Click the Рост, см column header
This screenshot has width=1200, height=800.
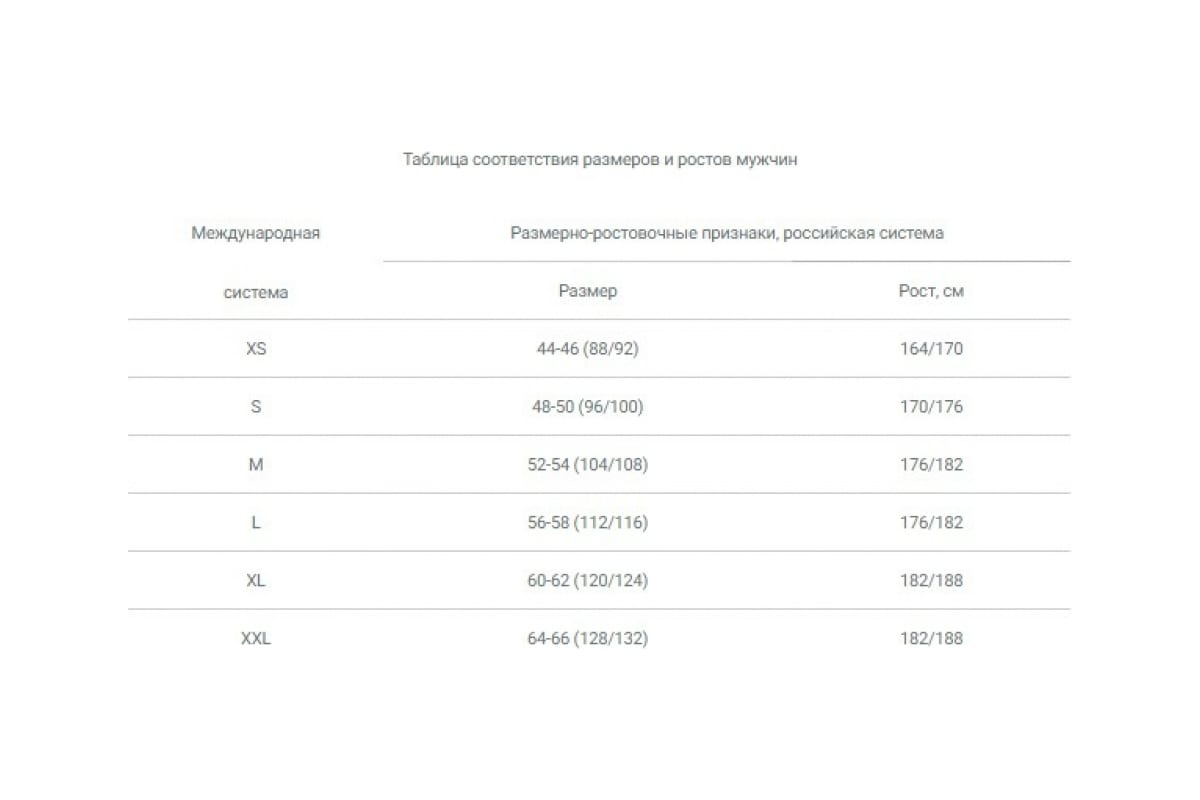931,291
